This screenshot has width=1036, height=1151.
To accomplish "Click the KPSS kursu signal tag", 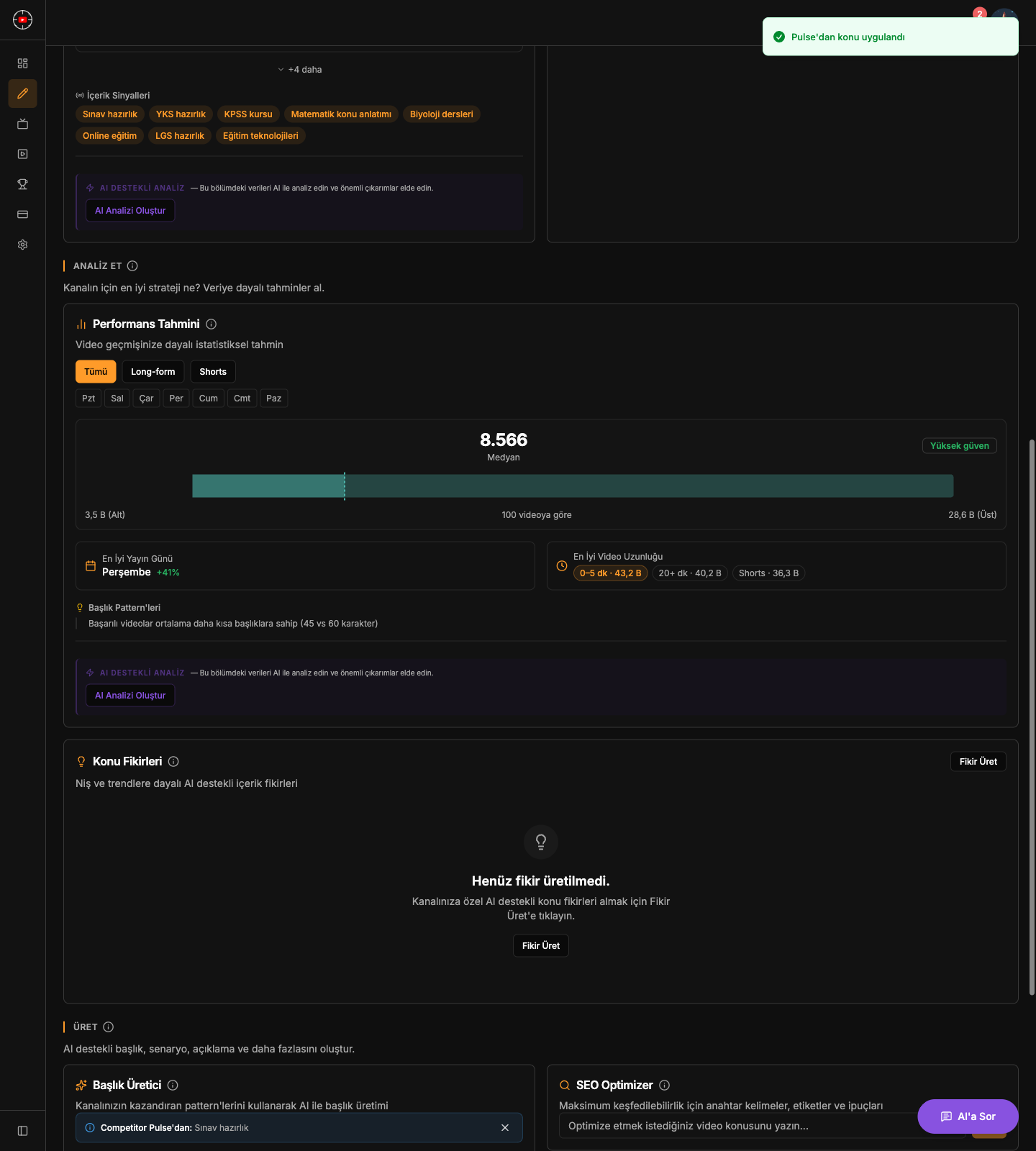I will click(248, 114).
